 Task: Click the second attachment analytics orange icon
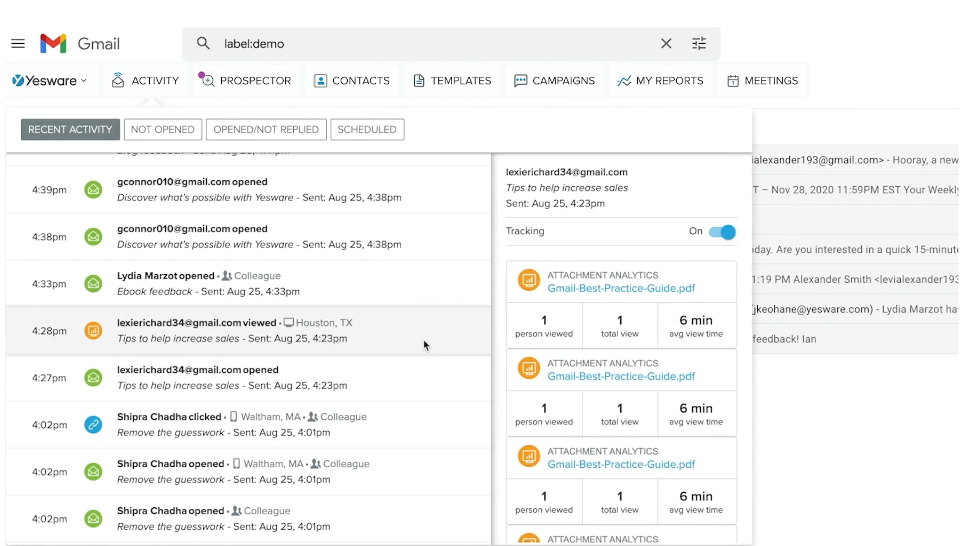(529, 368)
